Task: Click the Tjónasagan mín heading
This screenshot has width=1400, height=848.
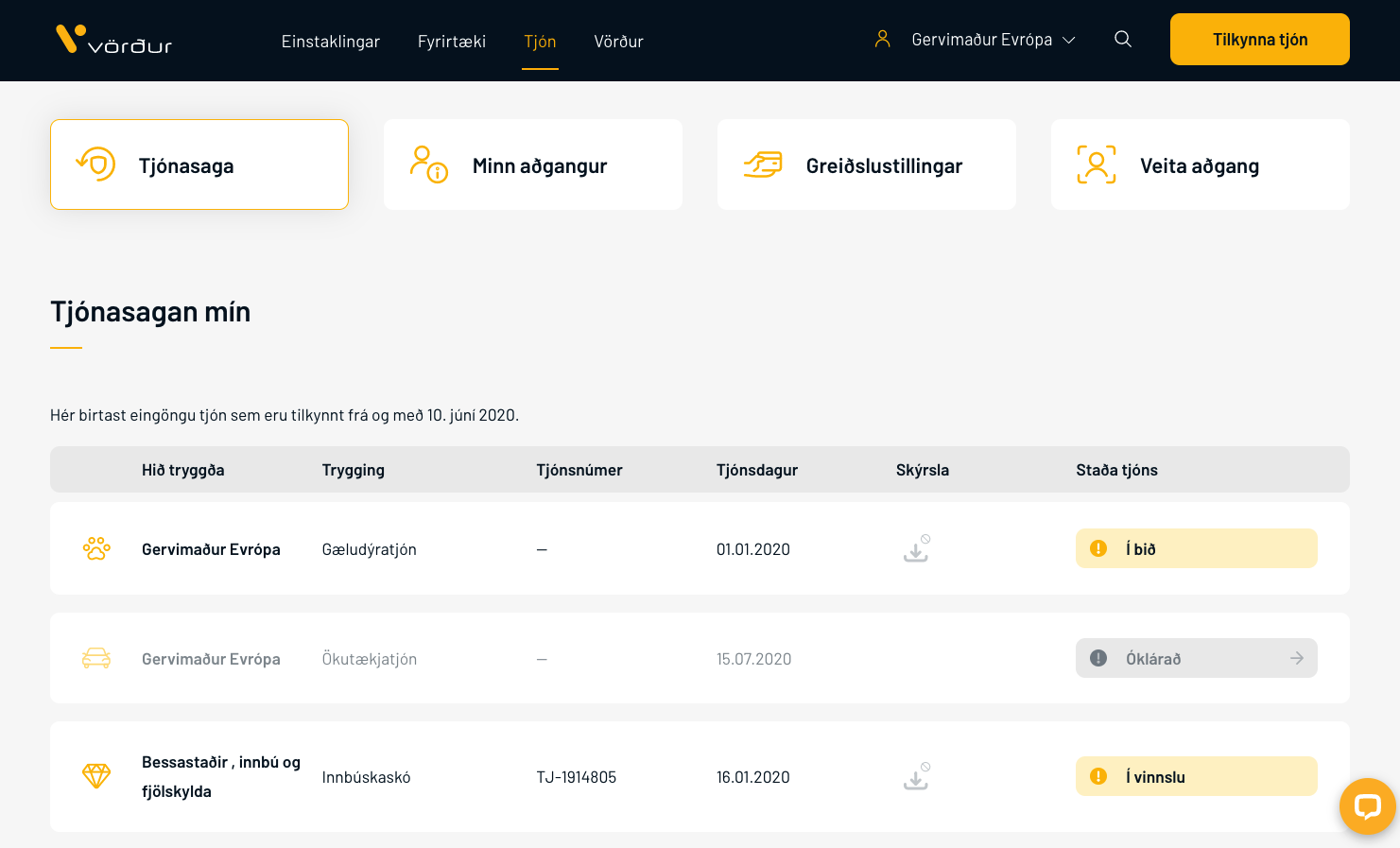Action: (150, 312)
